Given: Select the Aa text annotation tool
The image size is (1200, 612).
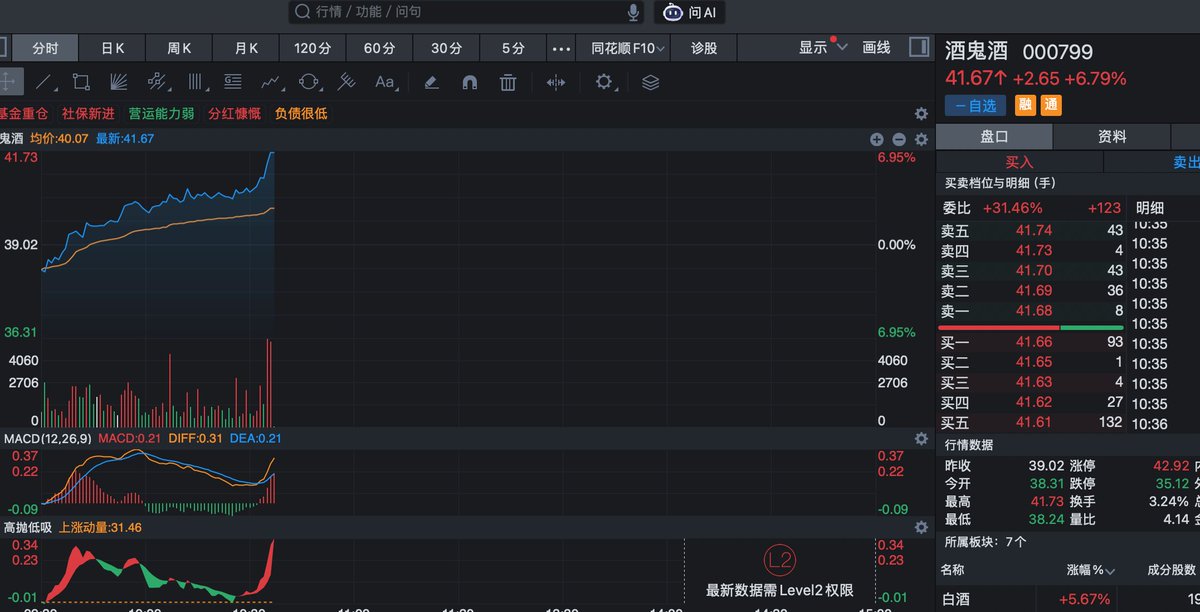Looking at the screenshot, I should [x=385, y=82].
